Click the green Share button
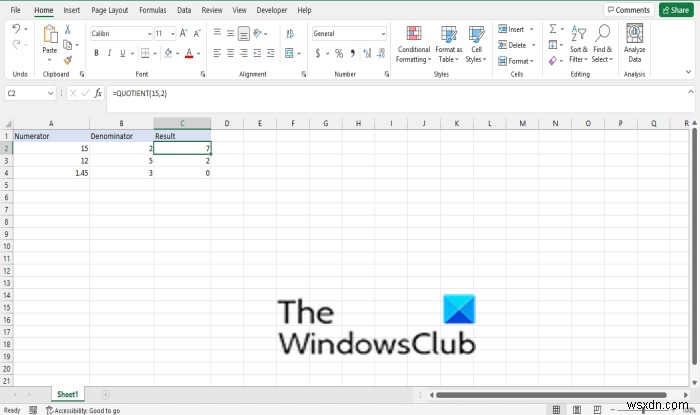The height and width of the screenshot is (415, 700). (x=676, y=10)
